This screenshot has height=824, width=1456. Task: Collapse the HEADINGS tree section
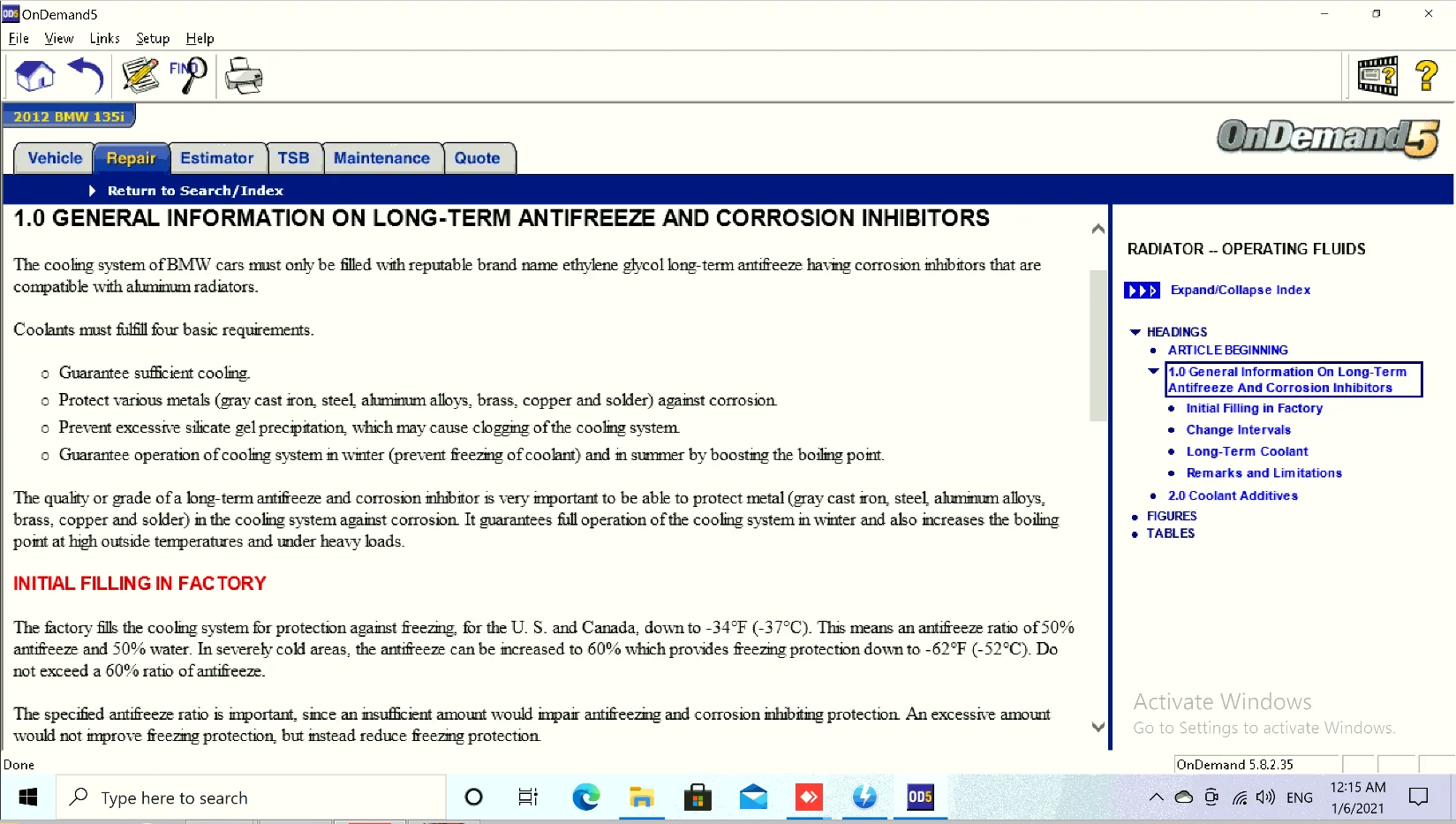[1135, 332]
